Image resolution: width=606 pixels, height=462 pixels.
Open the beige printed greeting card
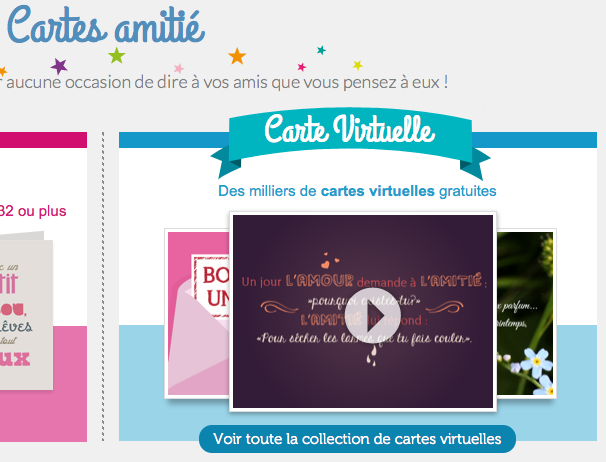click(x=26, y=311)
